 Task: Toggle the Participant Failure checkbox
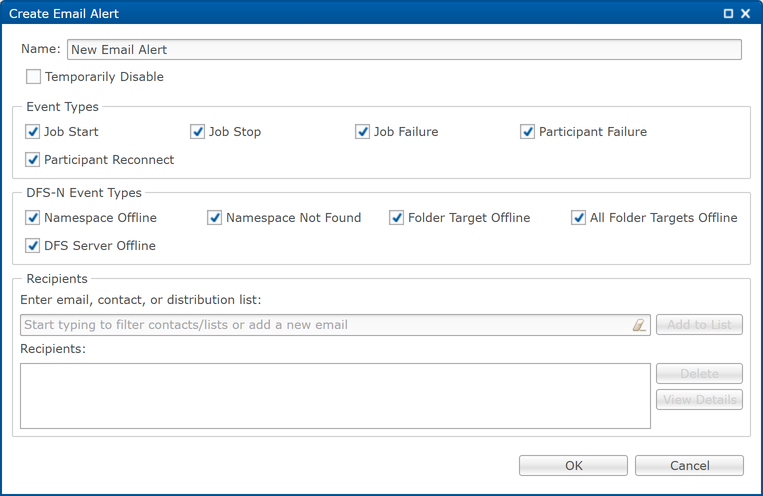[x=527, y=131]
